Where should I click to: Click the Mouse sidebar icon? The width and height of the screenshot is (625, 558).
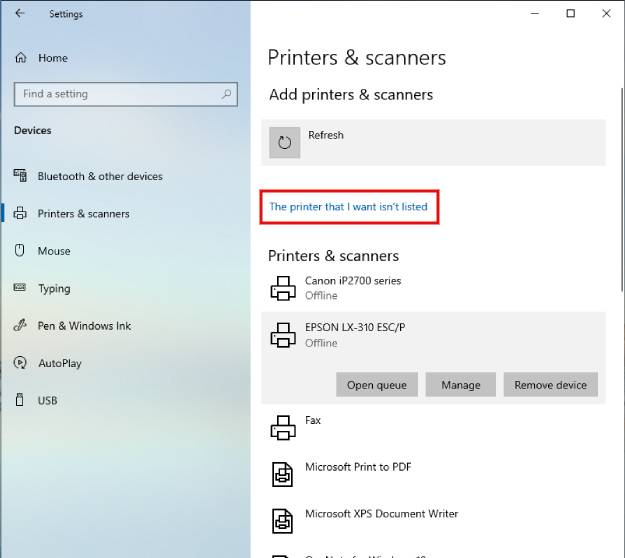[20, 250]
